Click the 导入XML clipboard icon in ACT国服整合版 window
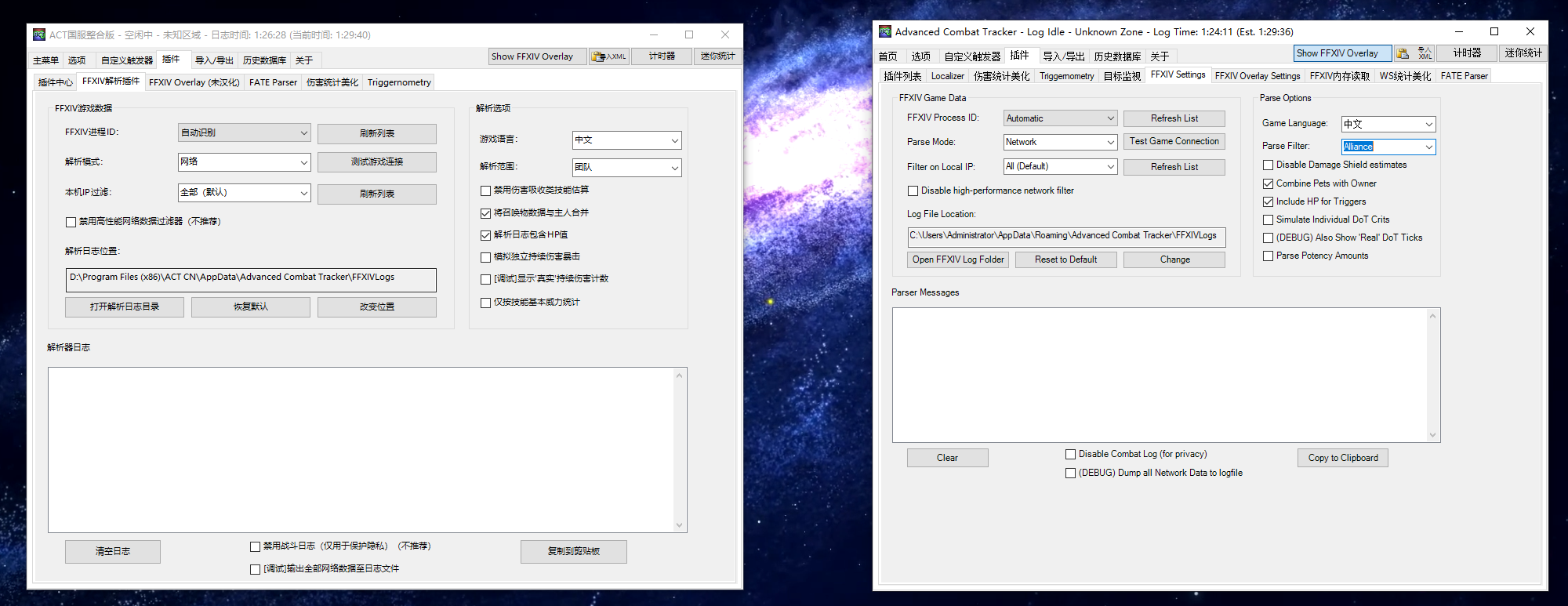 pos(609,56)
